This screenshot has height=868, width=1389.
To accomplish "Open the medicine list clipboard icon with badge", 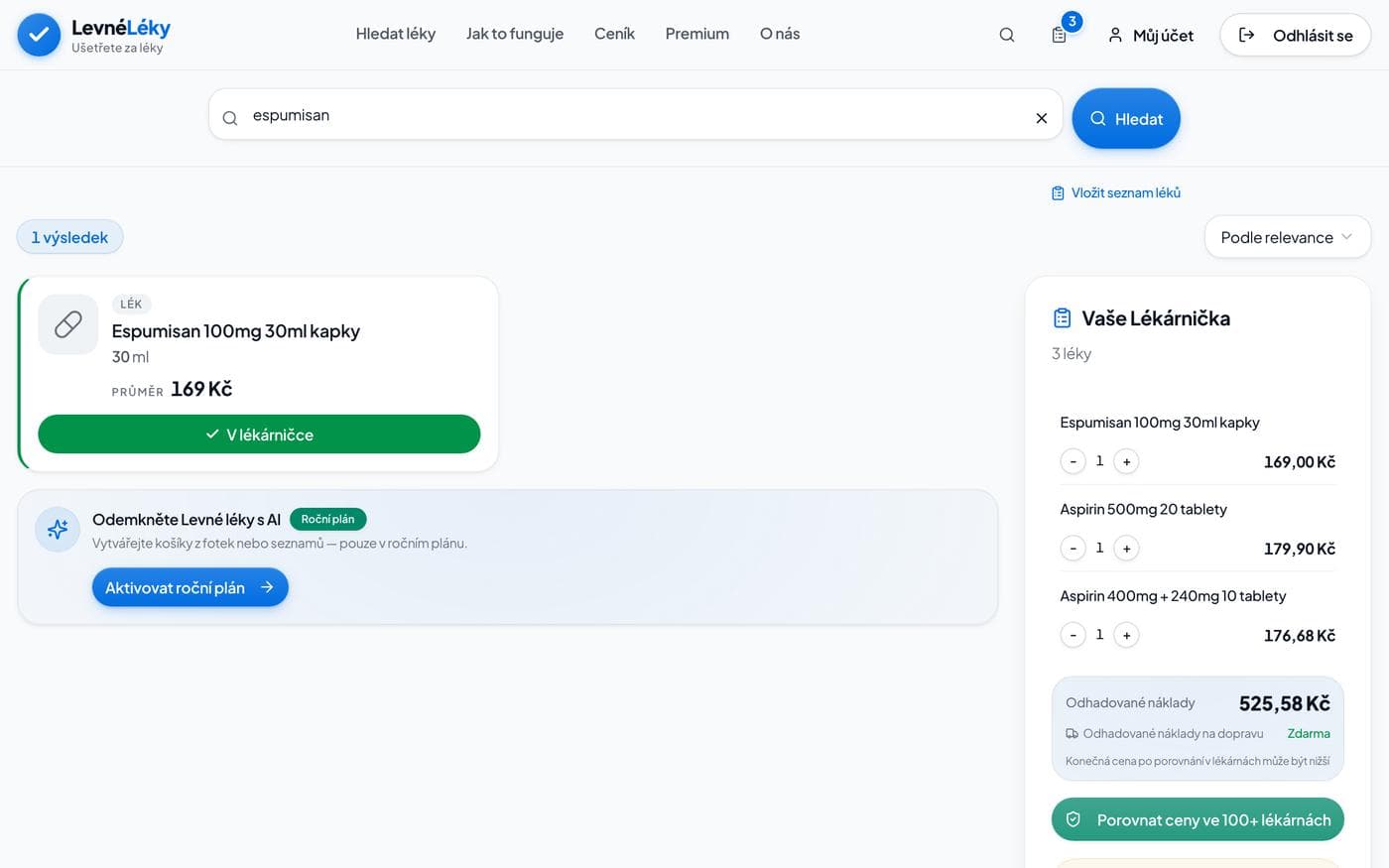I will [x=1060, y=35].
